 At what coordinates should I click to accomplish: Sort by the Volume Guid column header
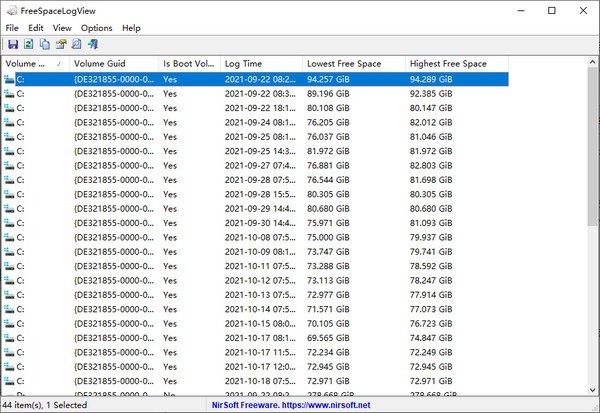pos(114,64)
